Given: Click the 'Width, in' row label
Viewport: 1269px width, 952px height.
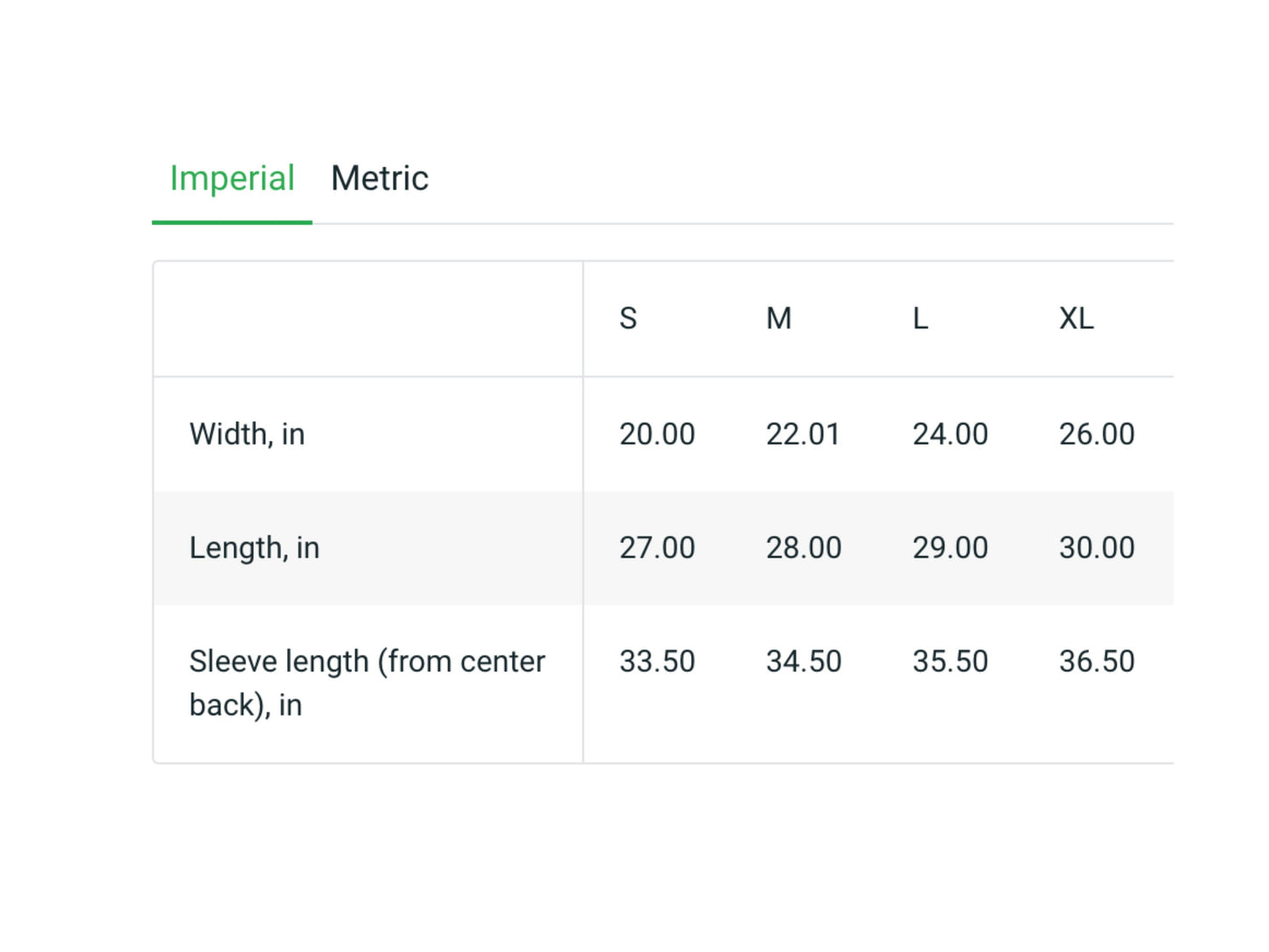Looking at the screenshot, I should tap(247, 434).
